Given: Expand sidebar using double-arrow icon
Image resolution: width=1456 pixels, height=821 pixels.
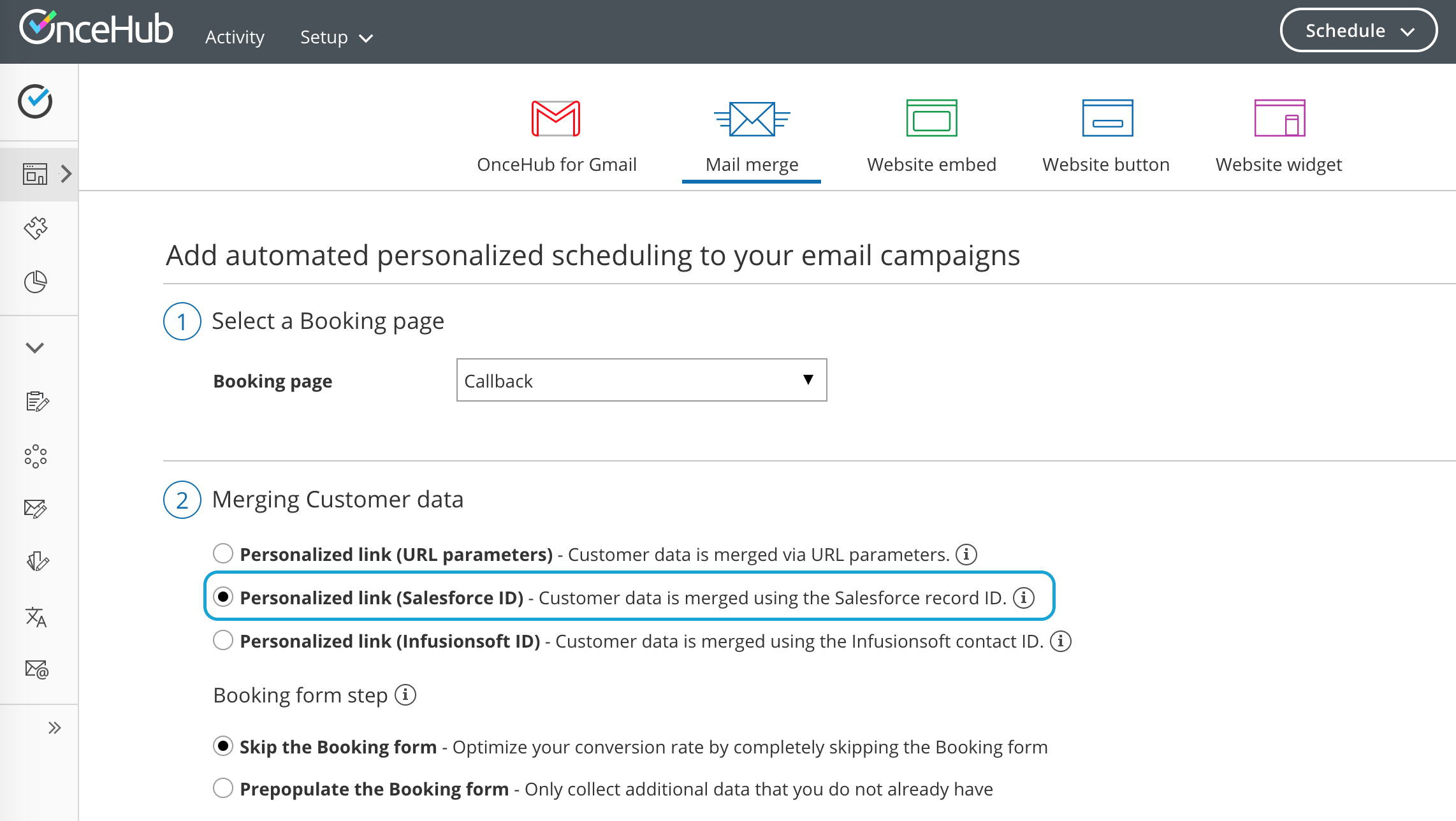Looking at the screenshot, I should tap(55, 728).
